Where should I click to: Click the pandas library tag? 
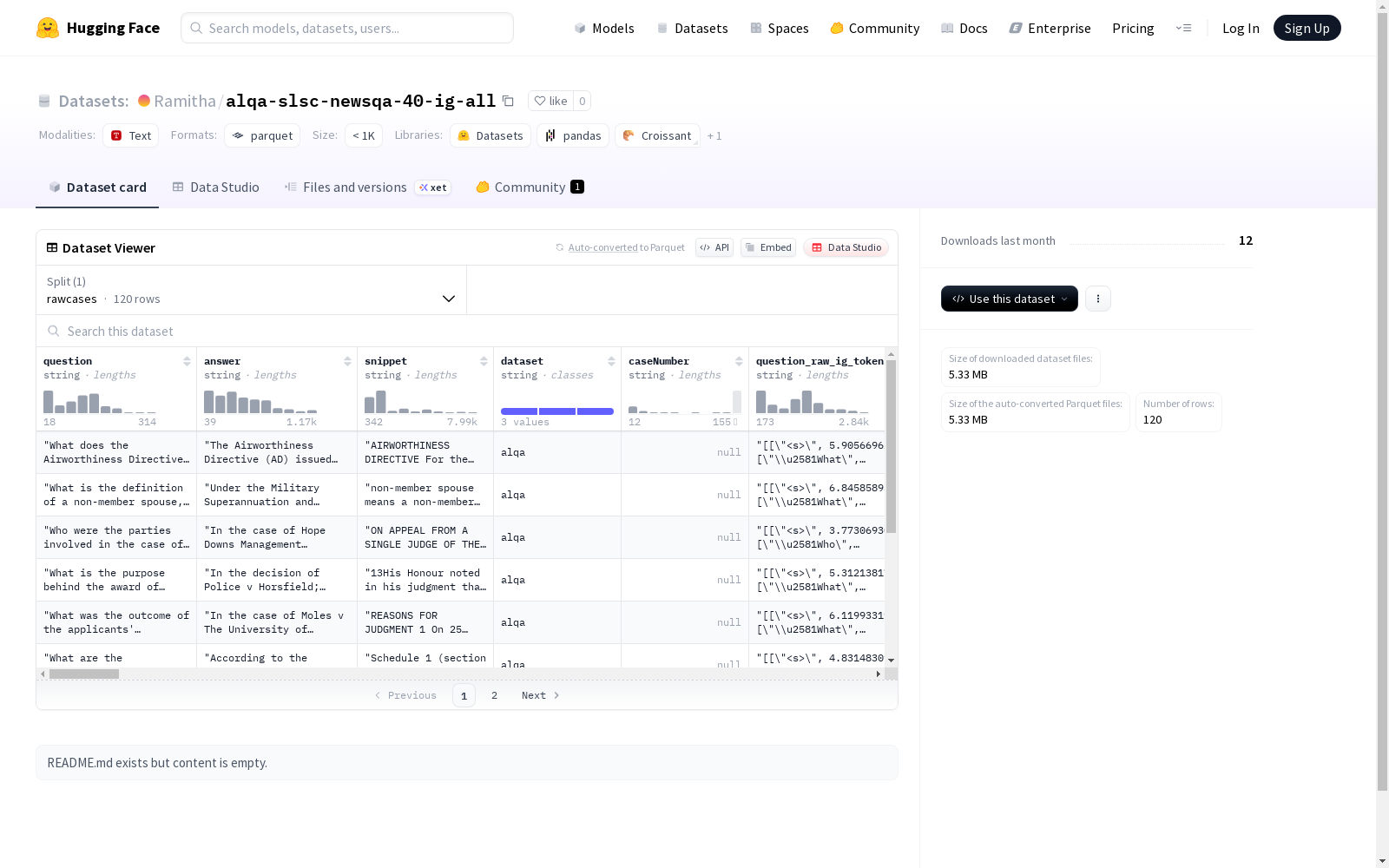[573, 135]
